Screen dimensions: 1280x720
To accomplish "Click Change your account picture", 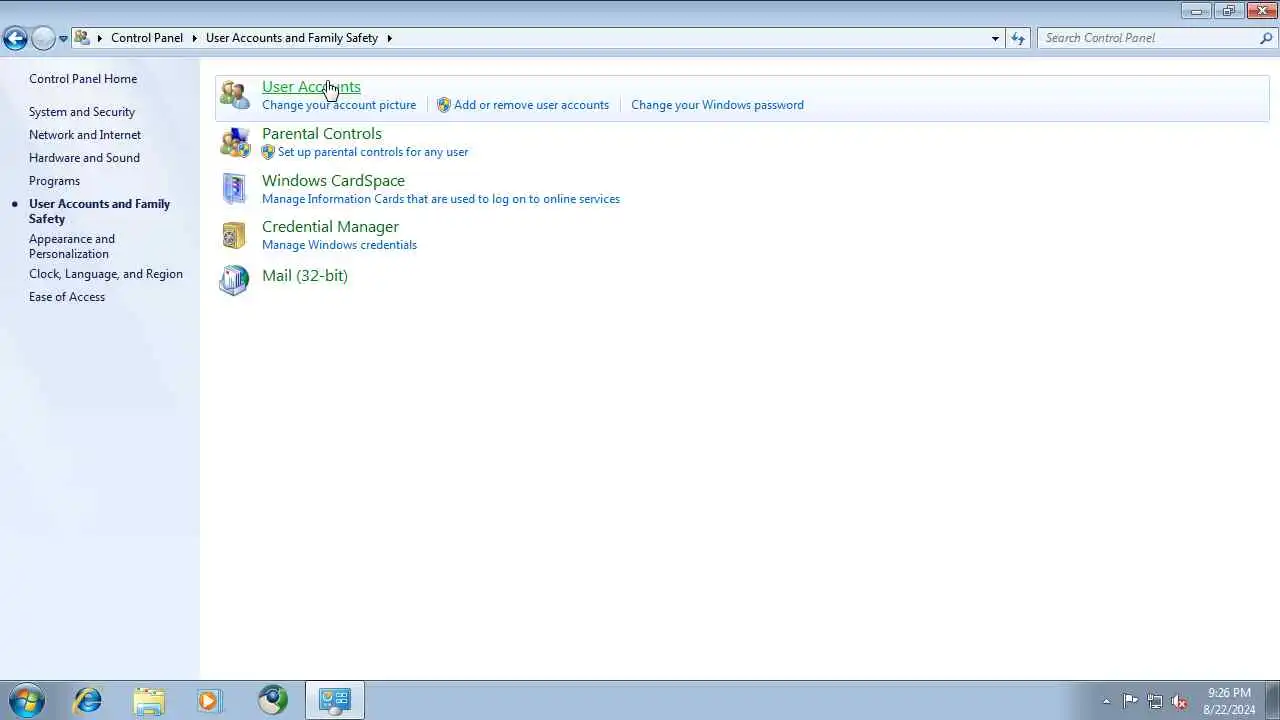I will coord(339,105).
